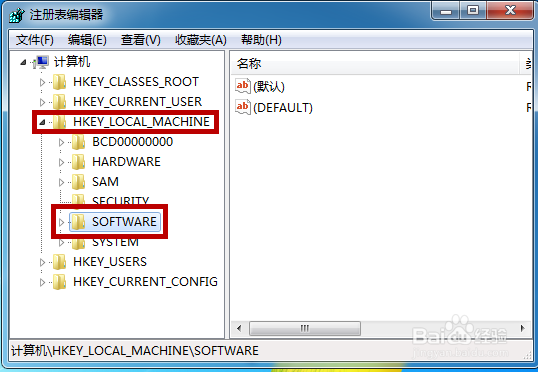
Task: Click the HARDWARE folder icon
Action: (79, 162)
